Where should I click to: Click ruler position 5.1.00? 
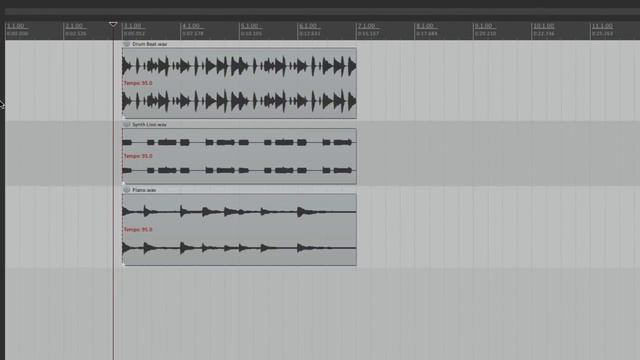coord(249,26)
